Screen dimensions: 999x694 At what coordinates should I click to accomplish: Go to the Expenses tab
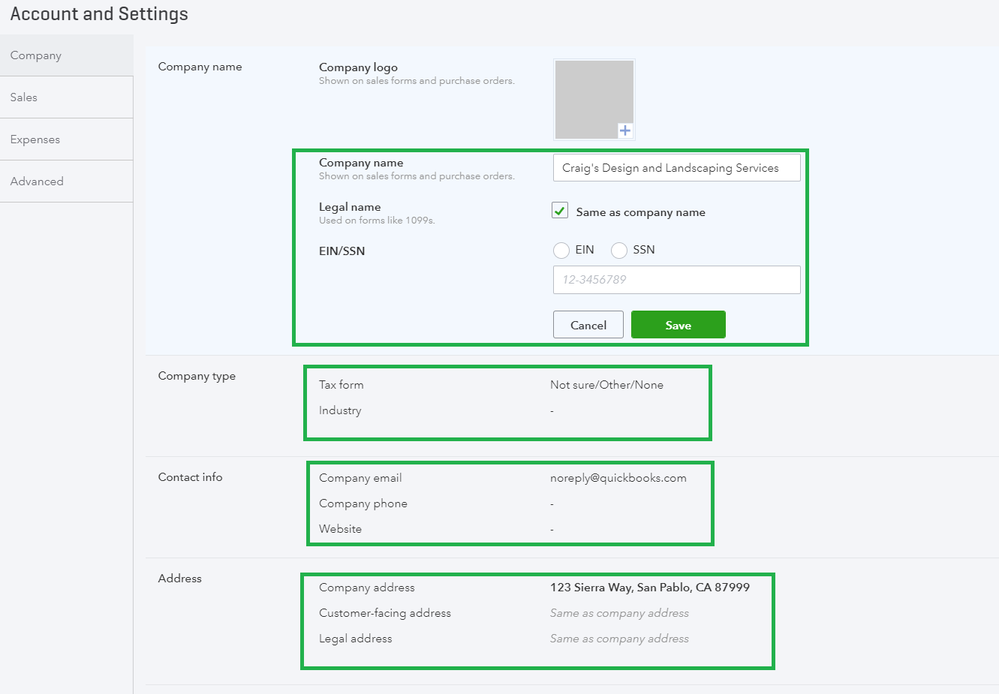tap(35, 140)
